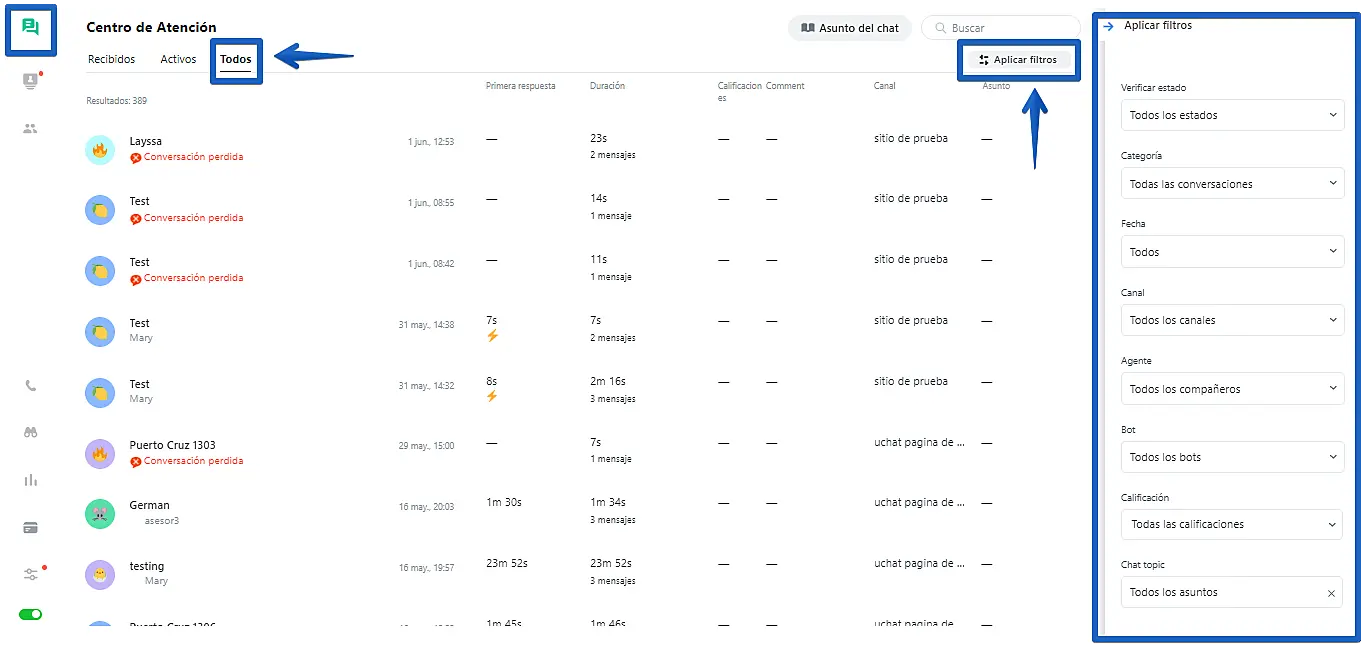The height and width of the screenshot is (646, 1366).
Task: Open the visitors icon with red dot
Action: pyautogui.click(x=30, y=81)
